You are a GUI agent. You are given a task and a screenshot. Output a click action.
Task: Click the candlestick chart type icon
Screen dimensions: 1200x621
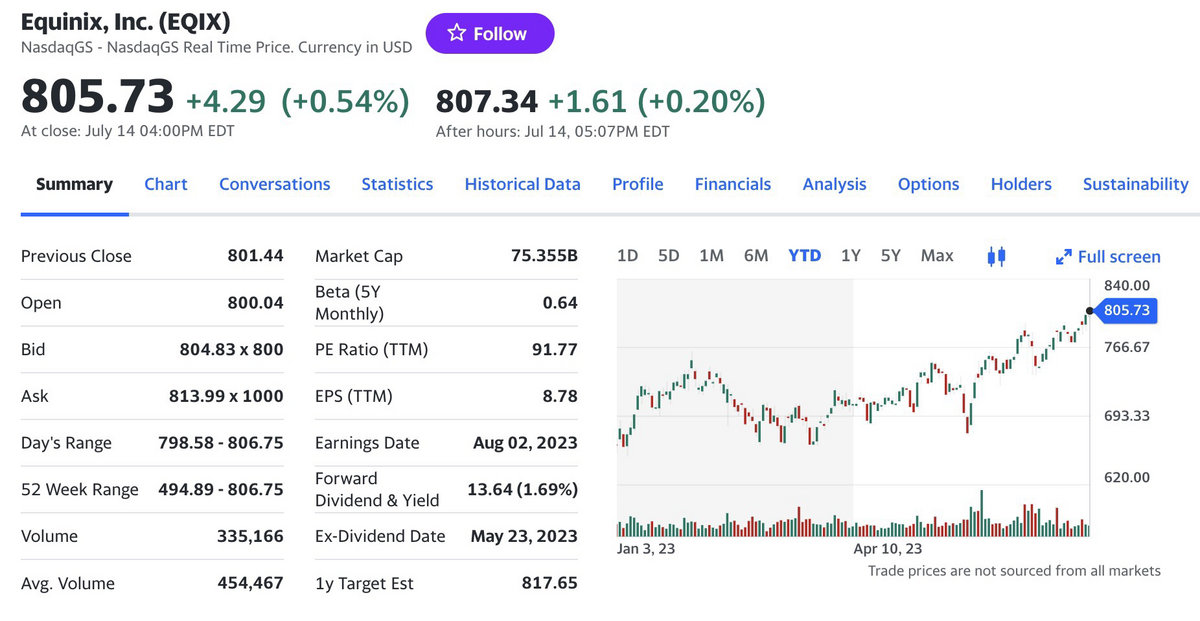995,256
